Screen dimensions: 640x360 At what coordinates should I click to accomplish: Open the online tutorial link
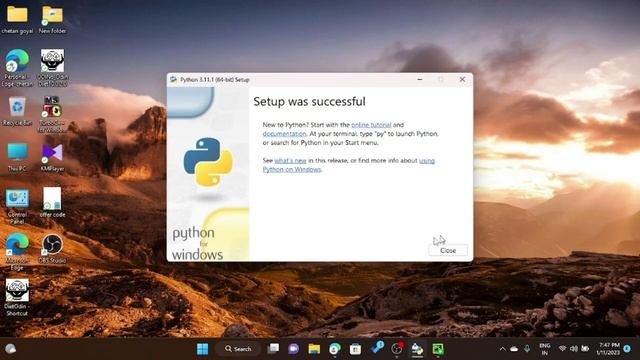pyautogui.click(x=371, y=125)
